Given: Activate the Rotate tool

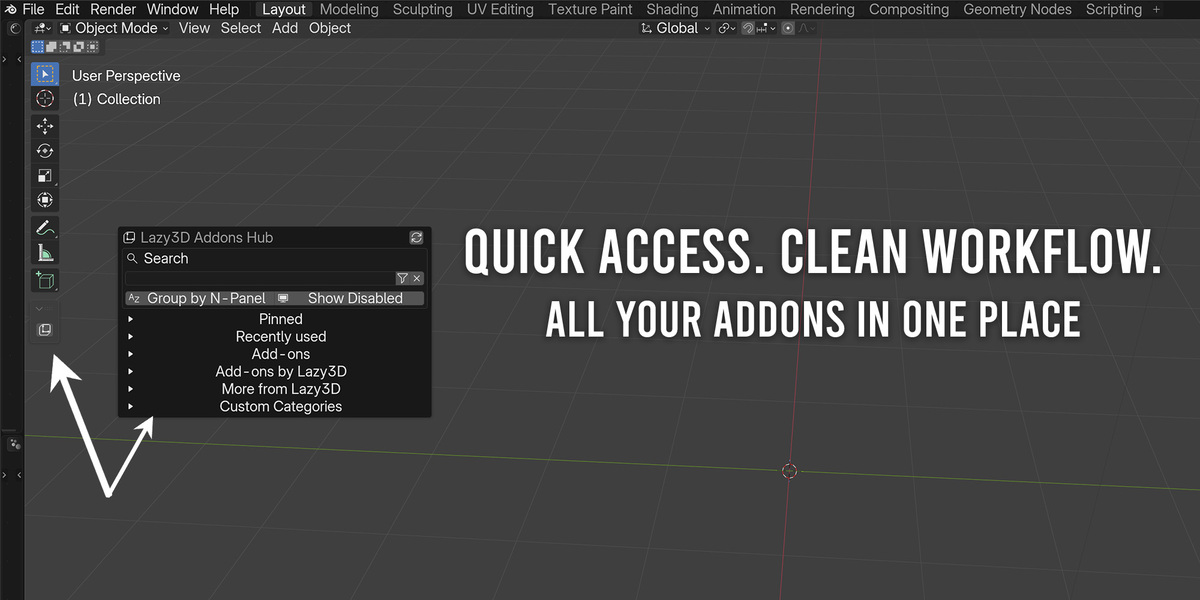Looking at the screenshot, I should click(x=45, y=151).
